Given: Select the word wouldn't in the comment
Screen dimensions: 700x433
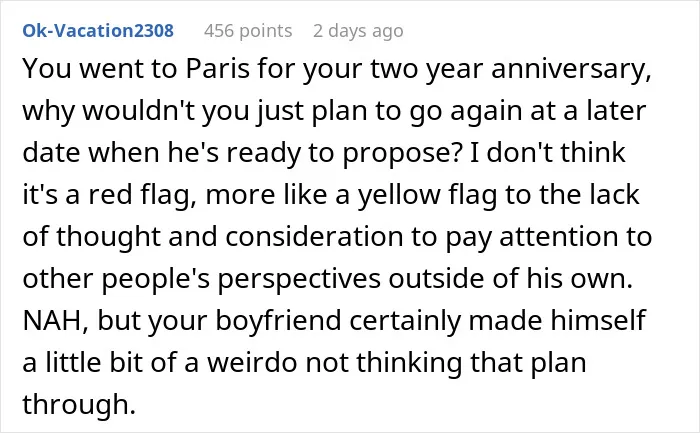Looking at the screenshot, I should (x=139, y=111).
